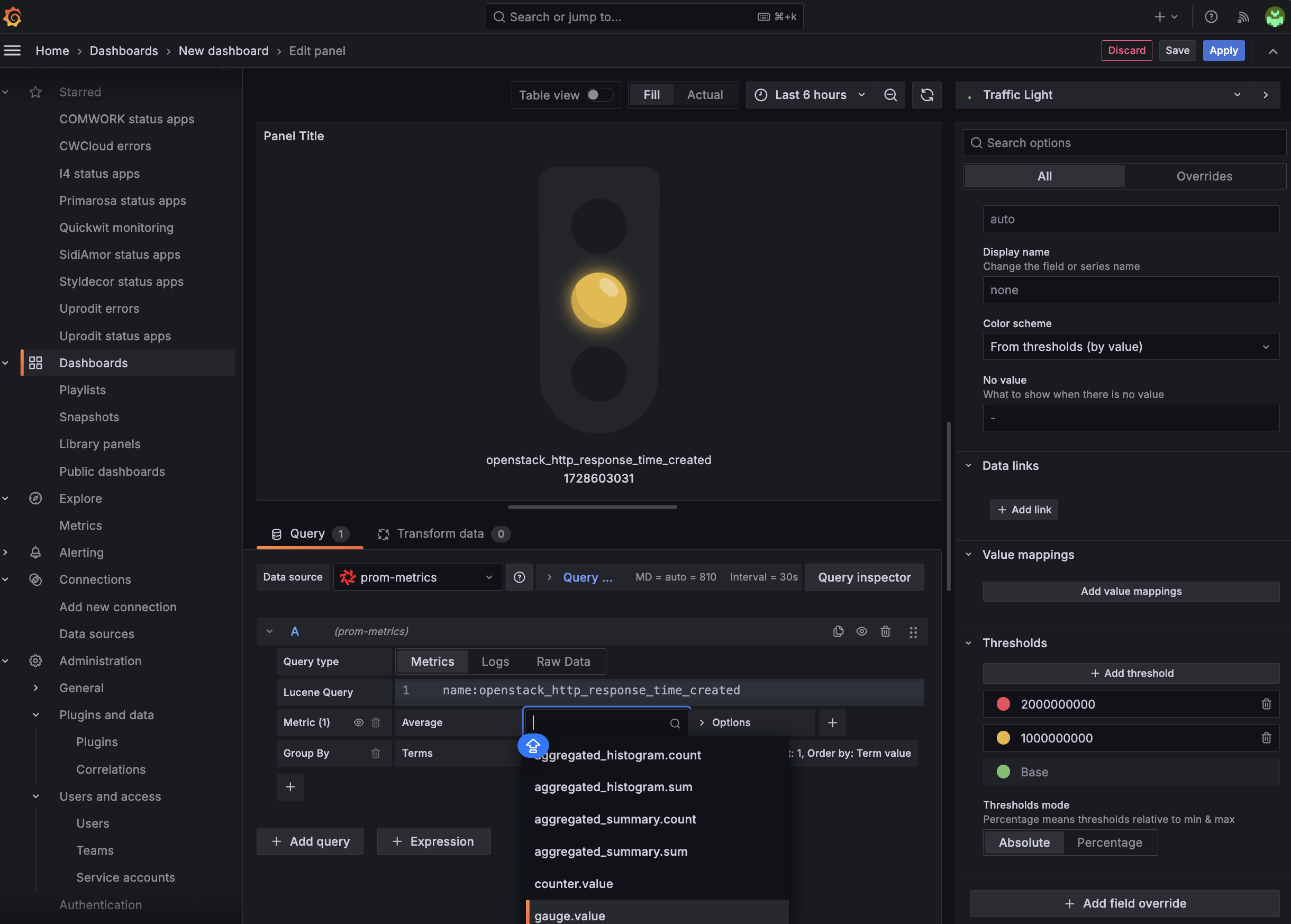The width and height of the screenshot is (1291, 924).
Task: Select the Fill display mode
Action: coord(652,95)
